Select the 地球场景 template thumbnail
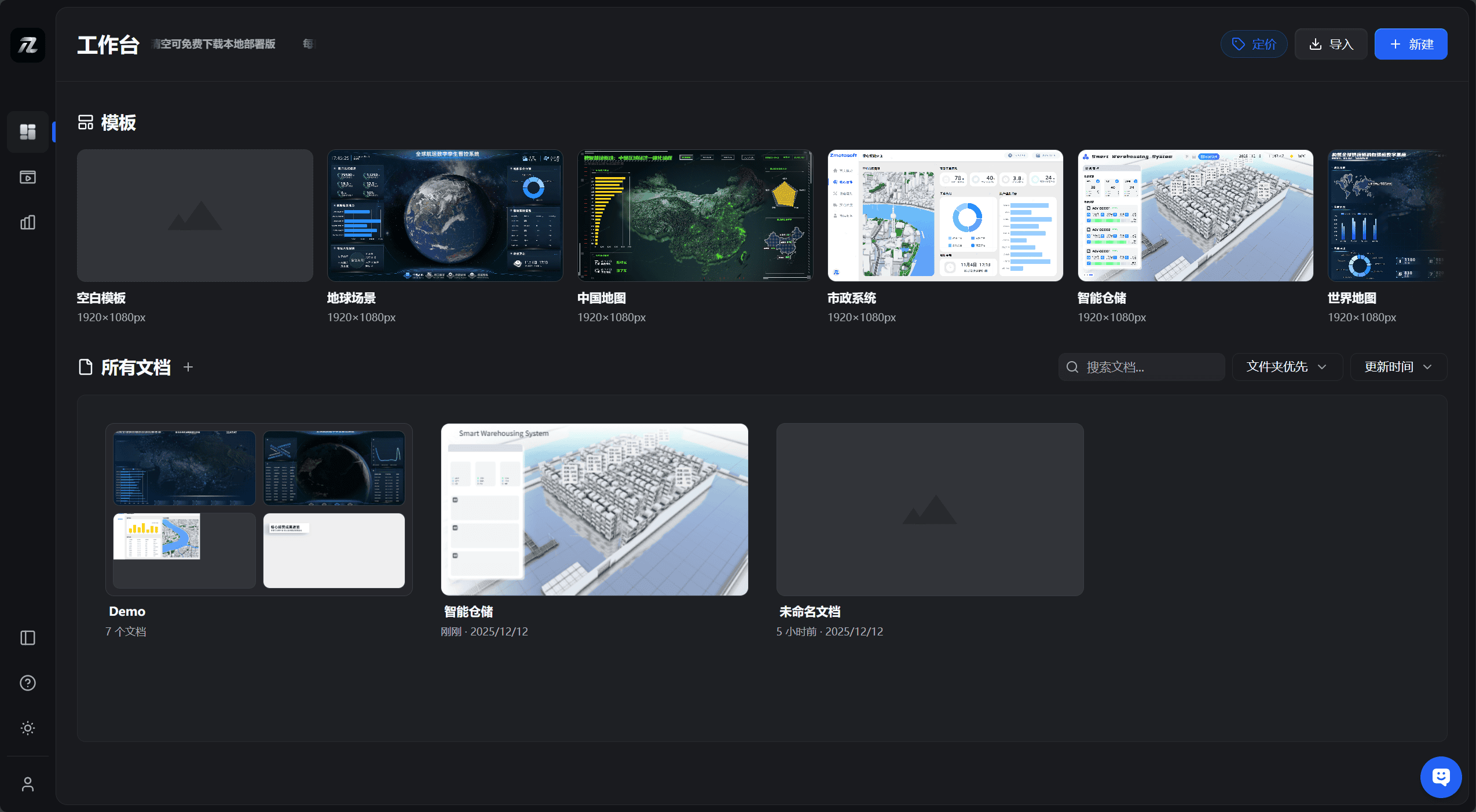The image size is (1476, 812). (445, 215)
